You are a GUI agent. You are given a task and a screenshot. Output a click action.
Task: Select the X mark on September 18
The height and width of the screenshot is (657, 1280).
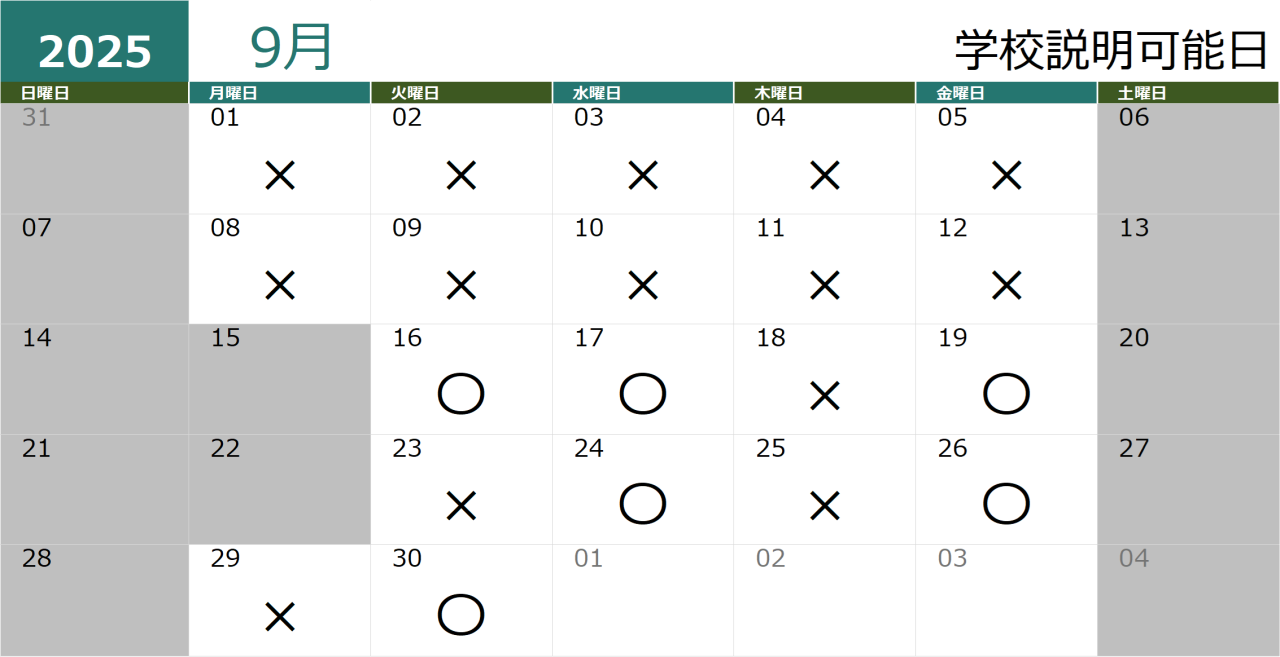pyautogui.click(x=824, y=397)
